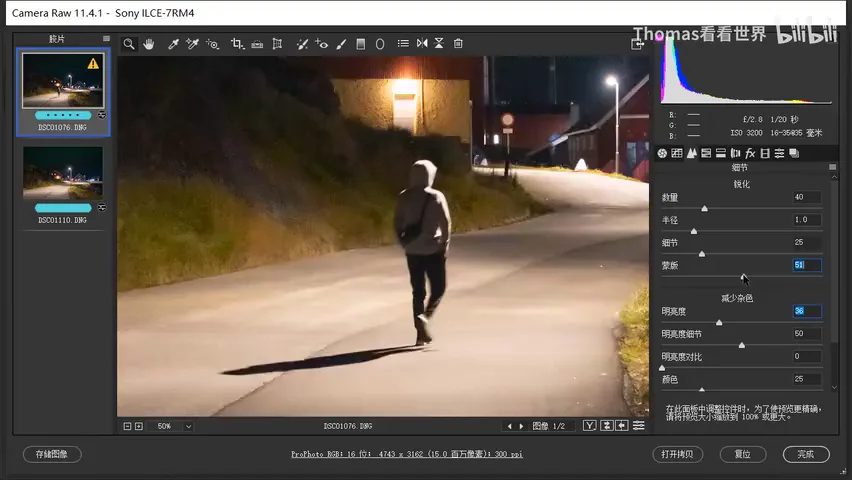This screenshot has height=480, width=852.
Task: Rotate image clockwise
Action: [x=439, y=43]
